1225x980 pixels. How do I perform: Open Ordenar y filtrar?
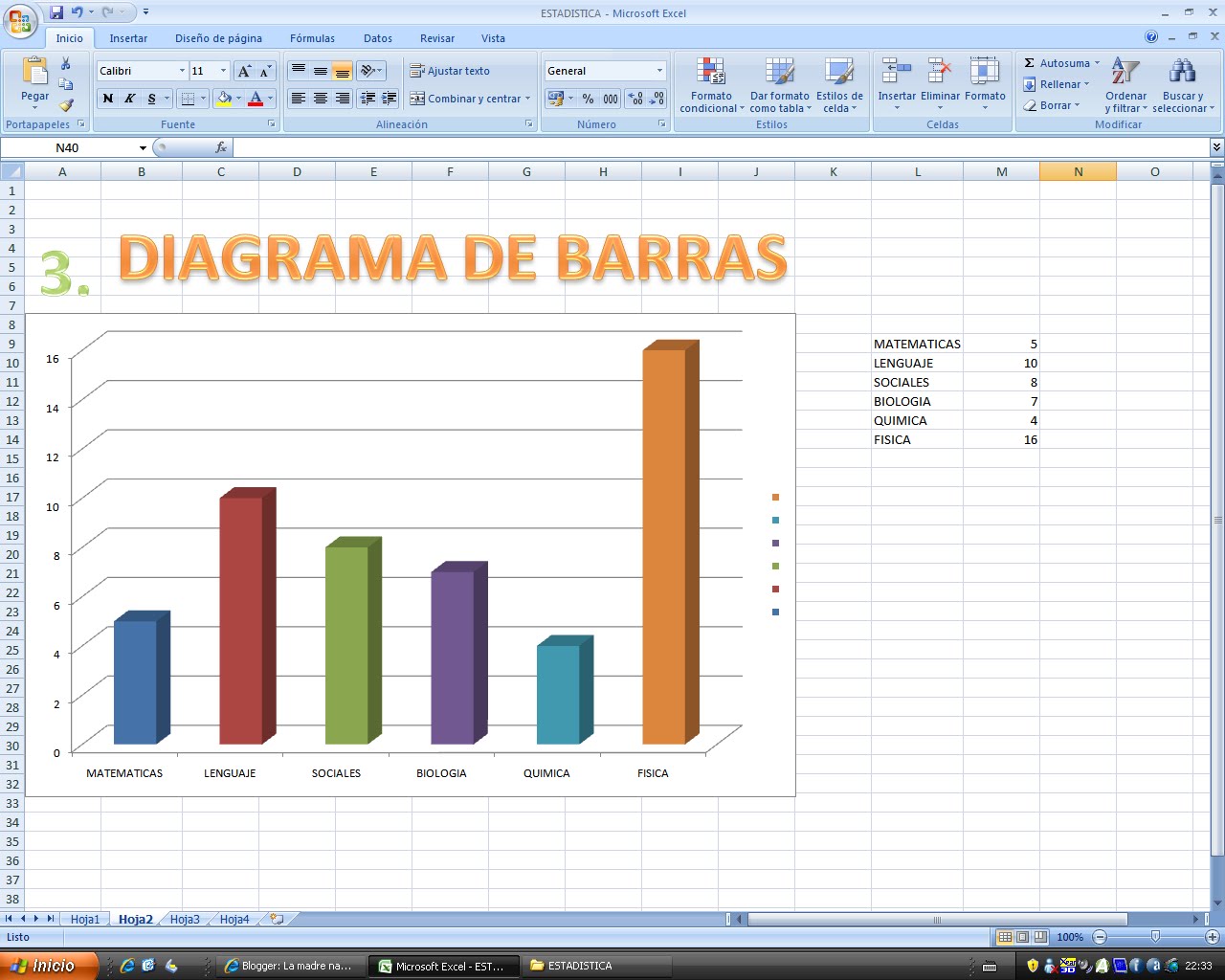1125,85
